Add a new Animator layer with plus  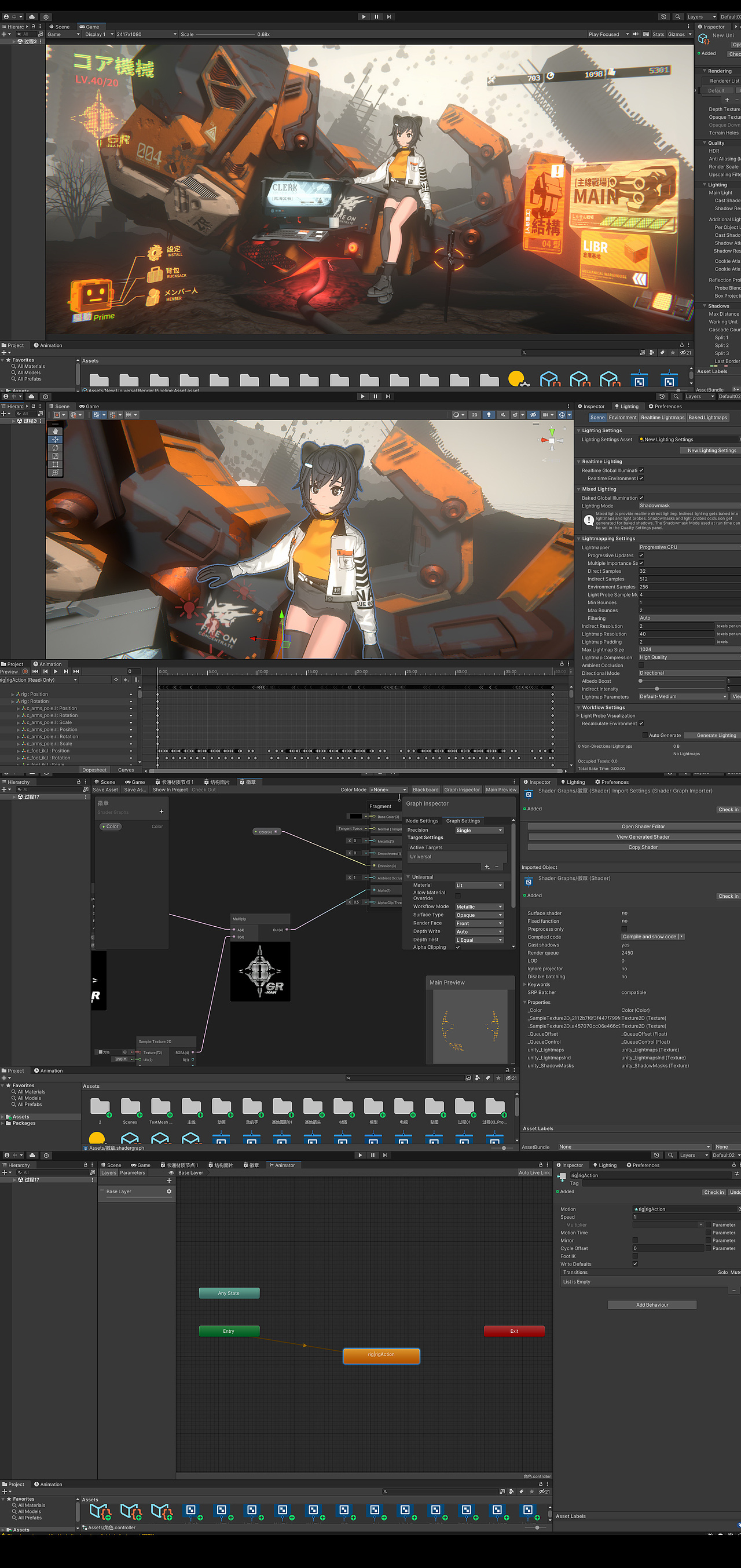pos(168,1180)
